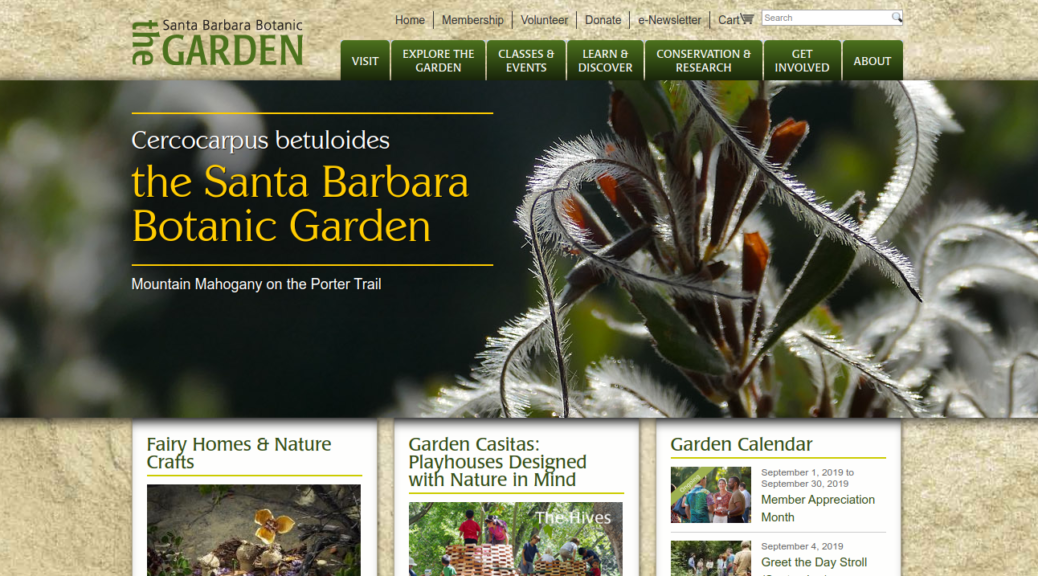
Task: Click the Santa Barbara Botanic Garden logo
Action: click(218, 42)
